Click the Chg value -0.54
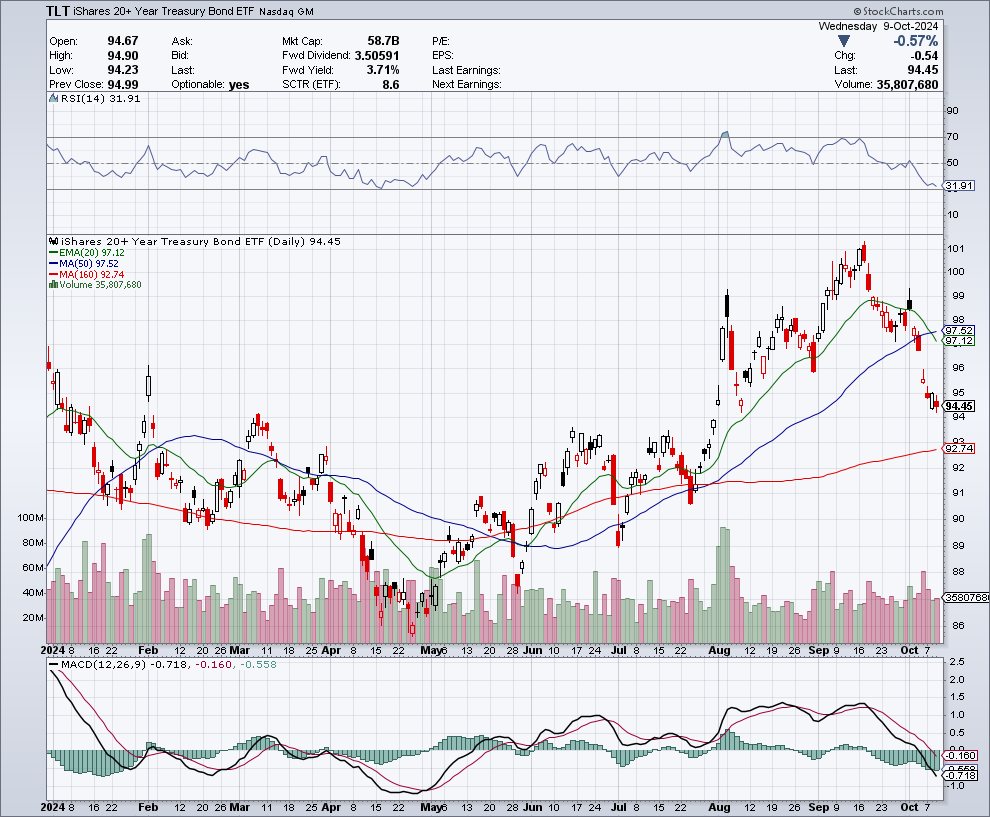This screenshot has height=817, width=990. 923,56
